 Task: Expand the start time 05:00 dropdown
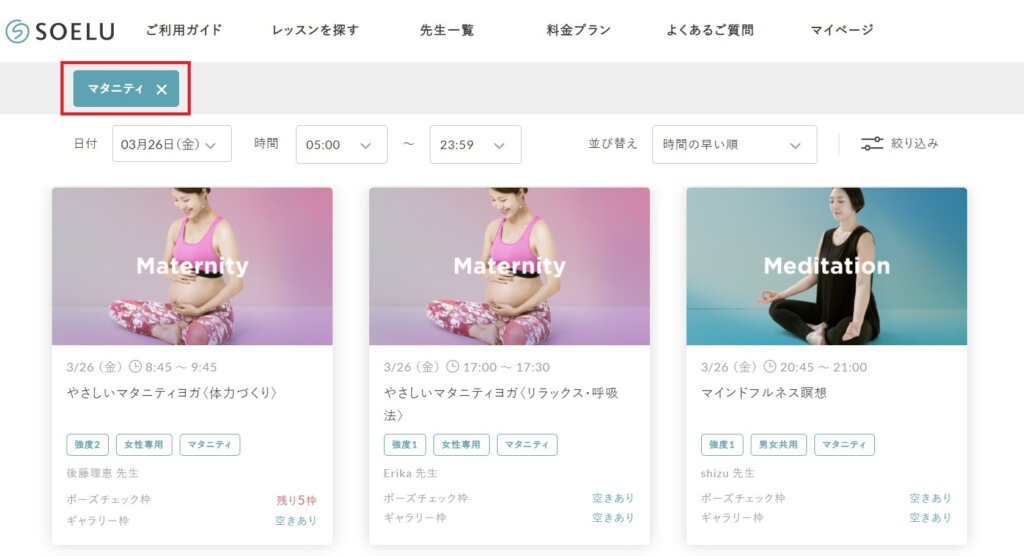pos(342,144)
